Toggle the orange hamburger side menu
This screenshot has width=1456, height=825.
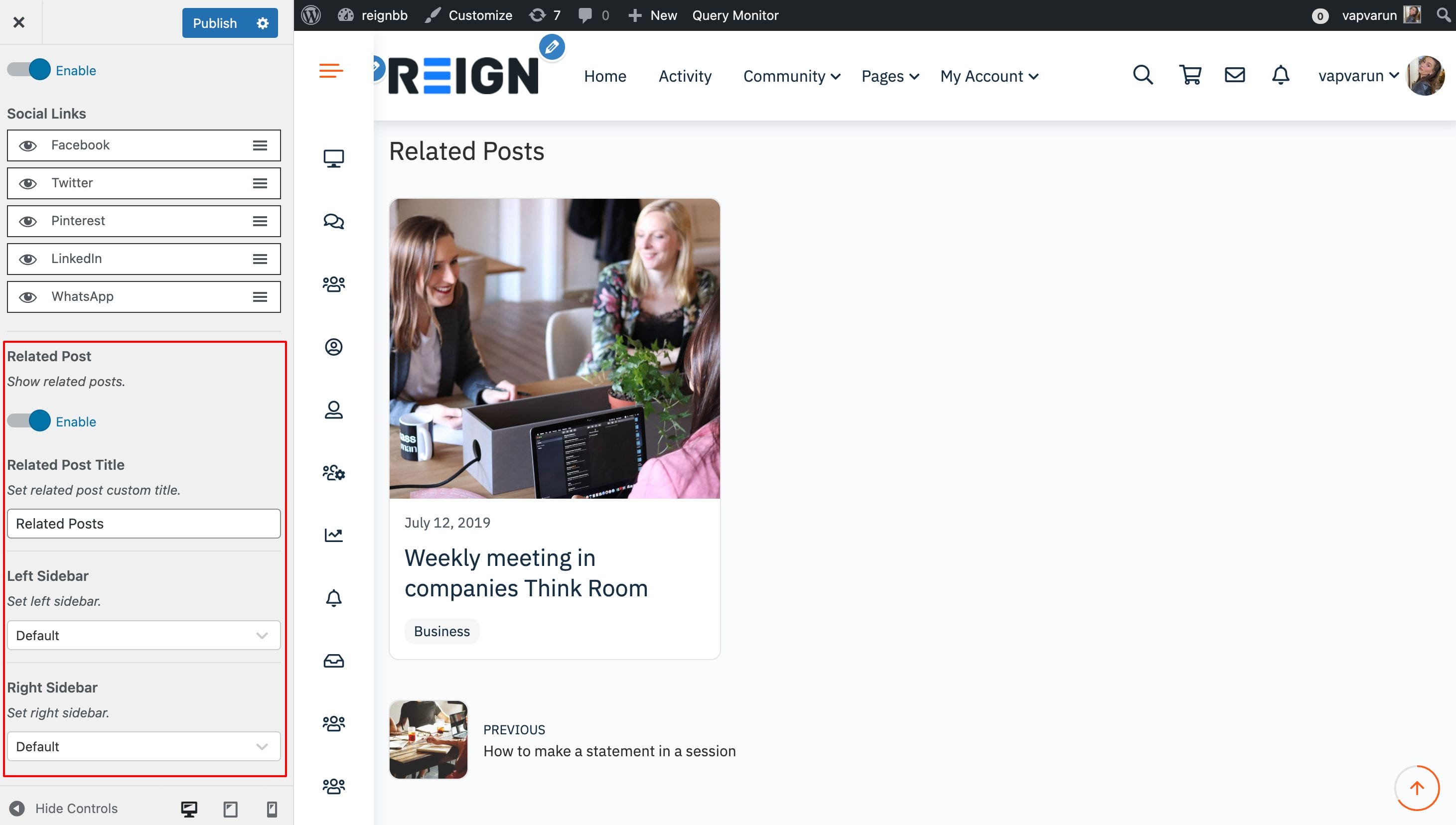tap(331, 71)
